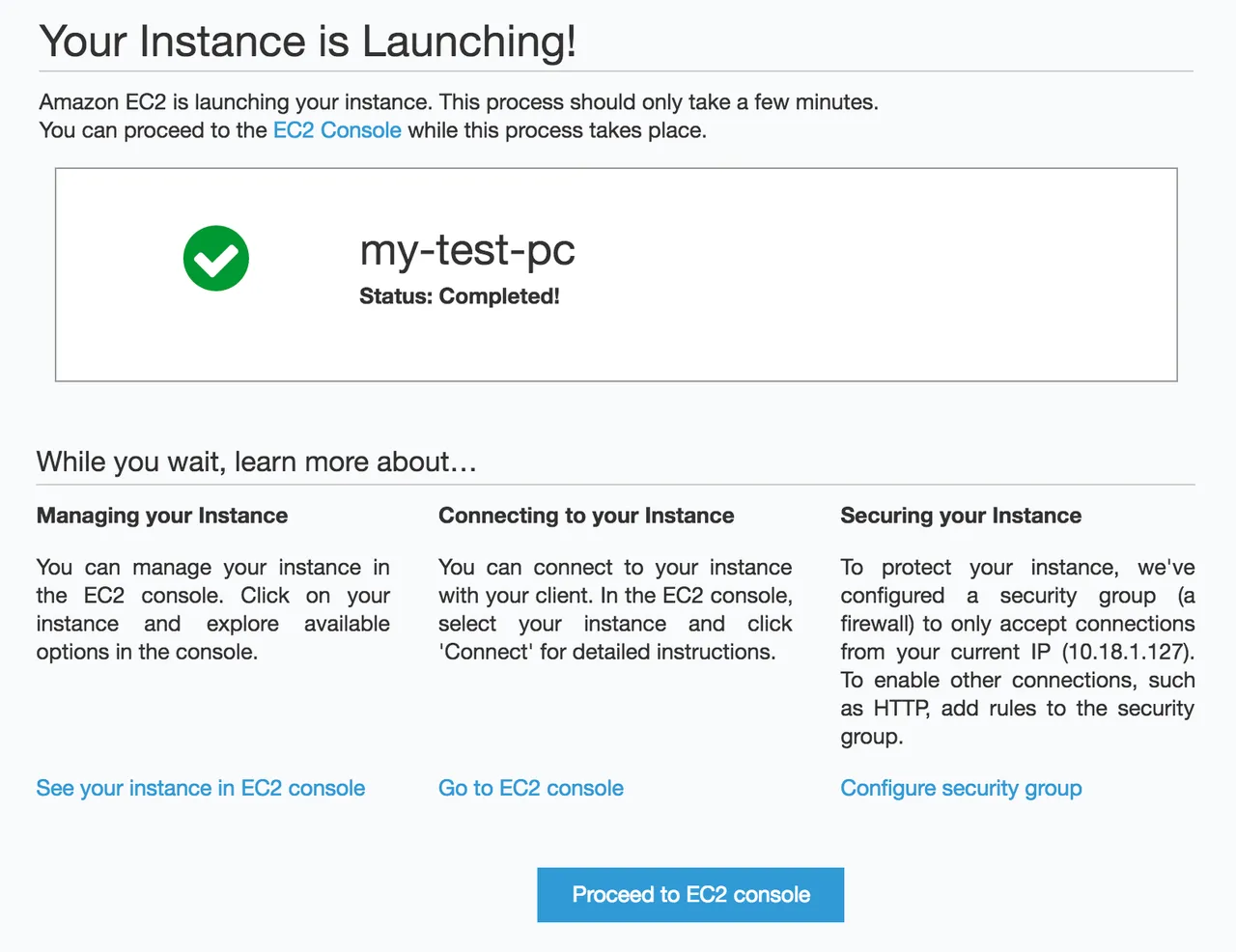Image resolution: width=1236 pixels, height=952 pixels.
Task: Click the 'Your Instance is Launching!' heading
Action: [x=308, y=42]
